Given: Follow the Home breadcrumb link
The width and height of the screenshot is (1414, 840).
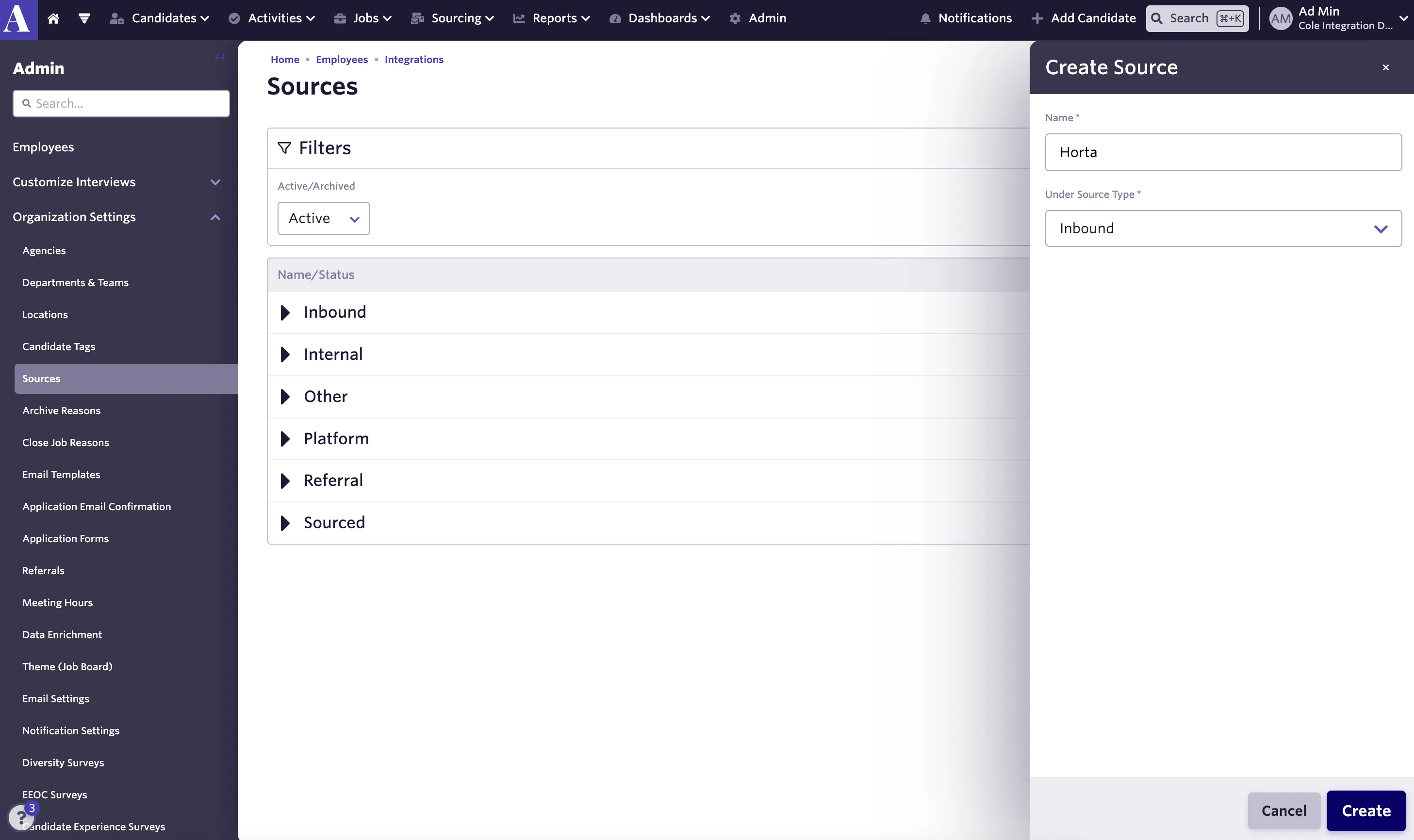Looking at the screenshot, I should (285, 60).
